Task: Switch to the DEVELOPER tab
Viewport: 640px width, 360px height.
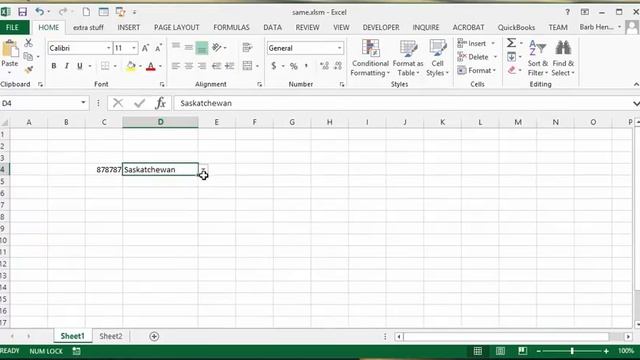Action: tap(381, 27)
